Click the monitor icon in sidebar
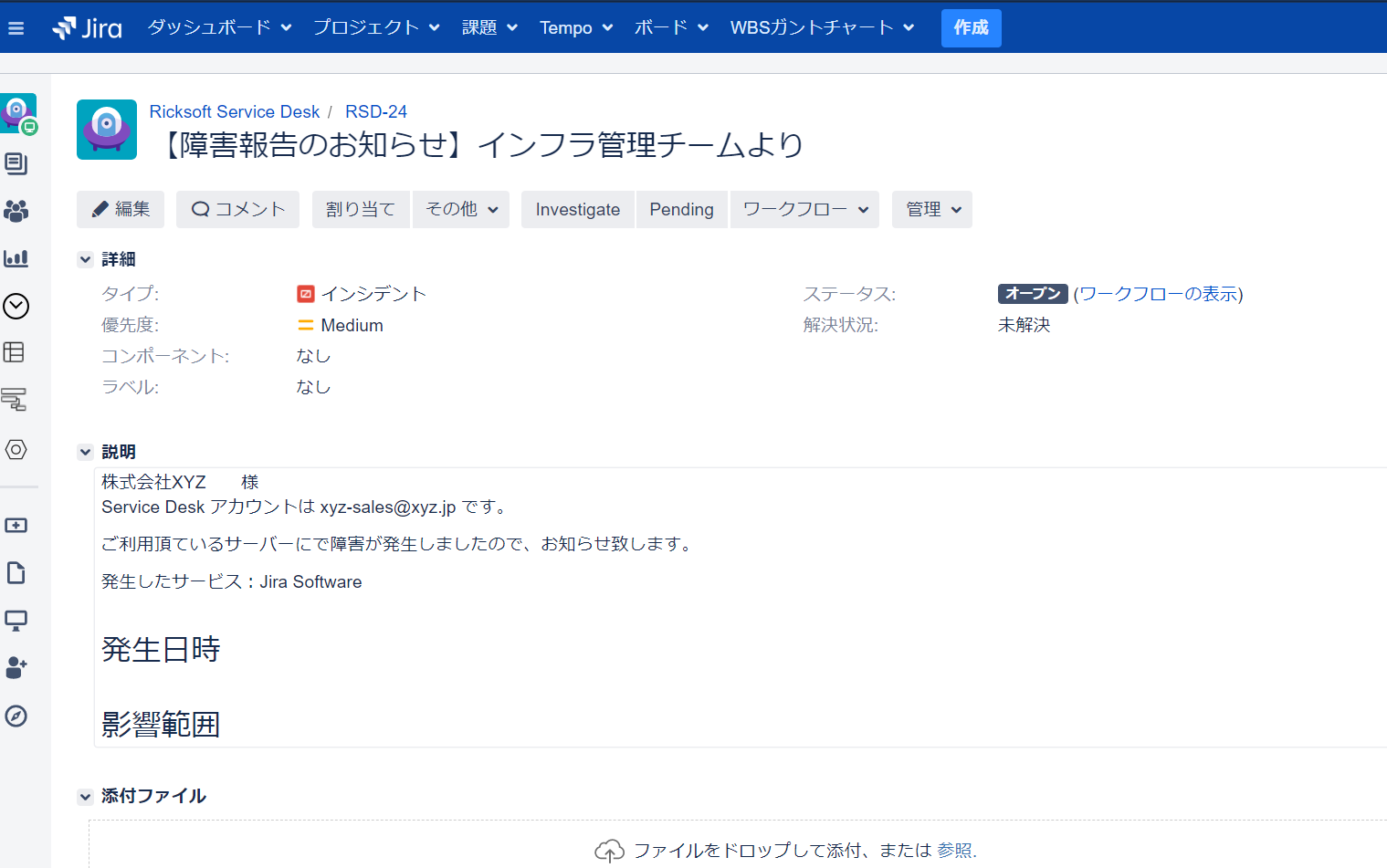This screenshot has width=1387, height=868. pos(16,621)
